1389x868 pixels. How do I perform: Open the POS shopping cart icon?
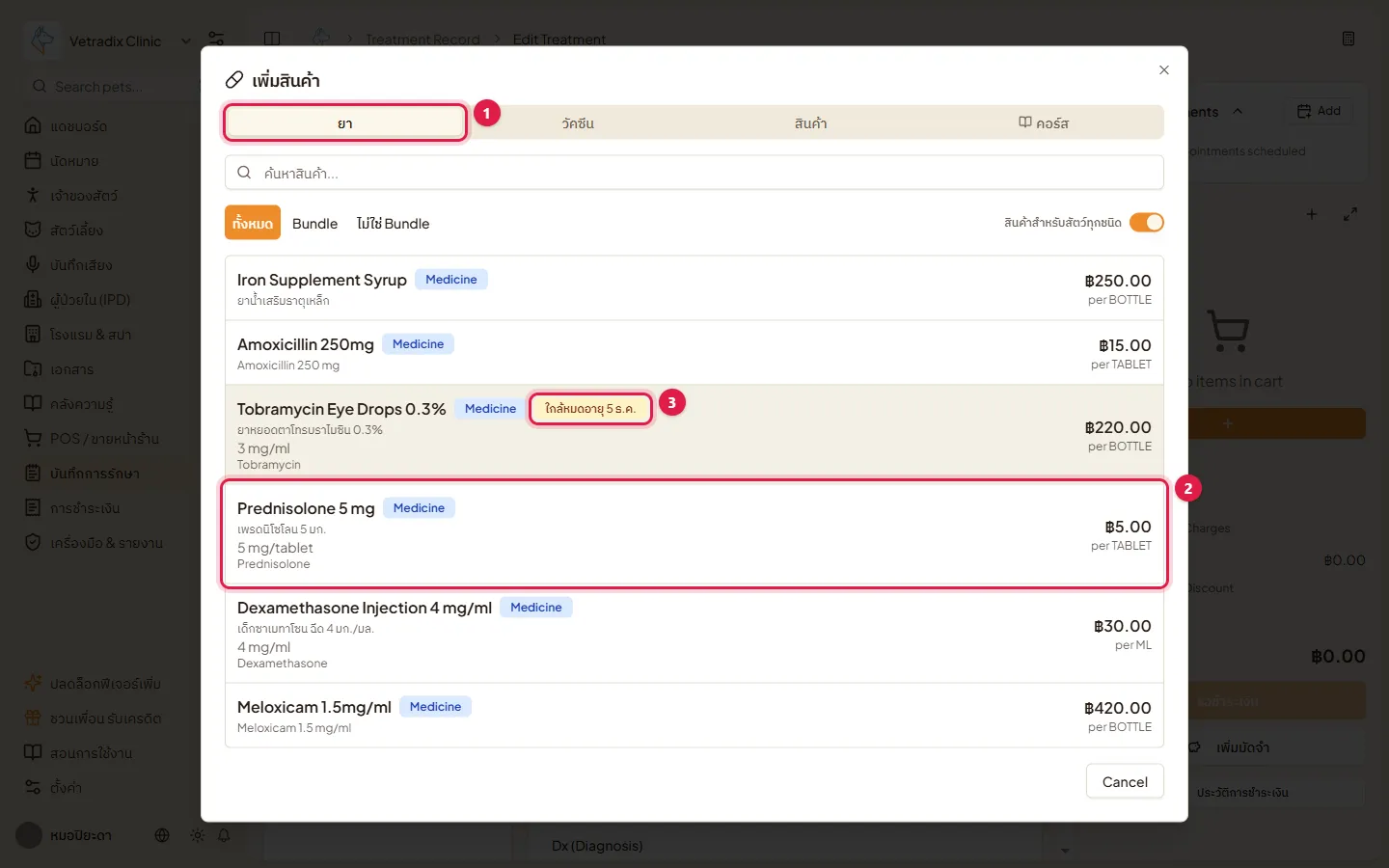click(33, 438)
